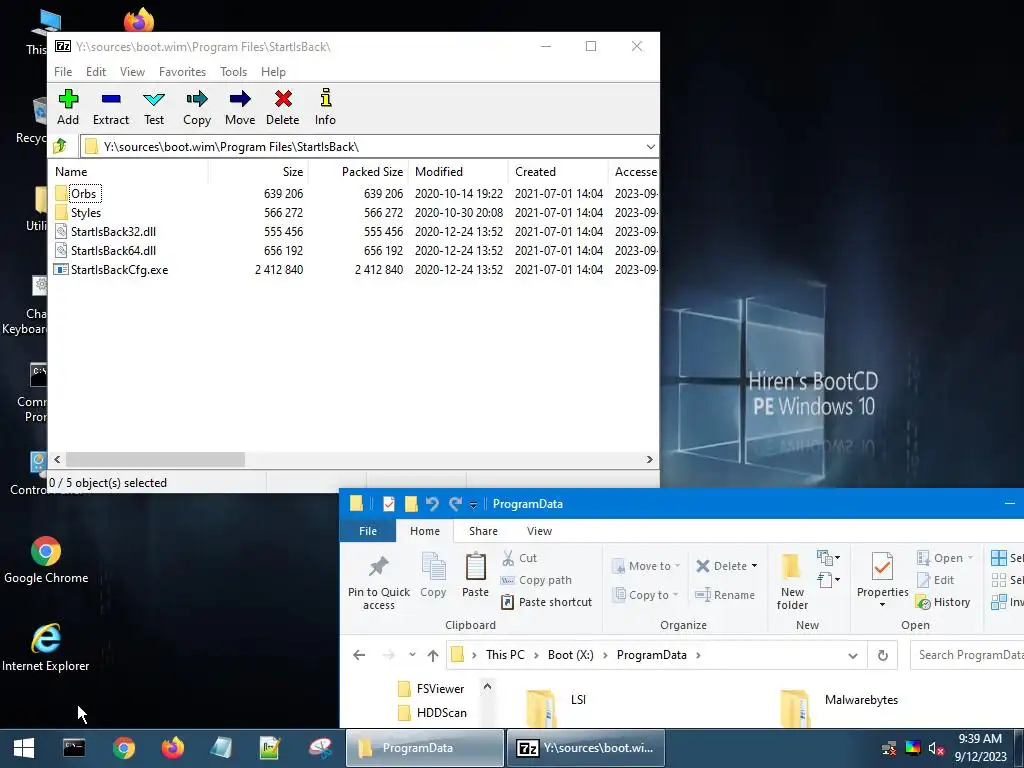Click the Copy icon in 7-Zip toolbar
The height and width of the screenshot is (768, 1024).
tap(197, 108)
